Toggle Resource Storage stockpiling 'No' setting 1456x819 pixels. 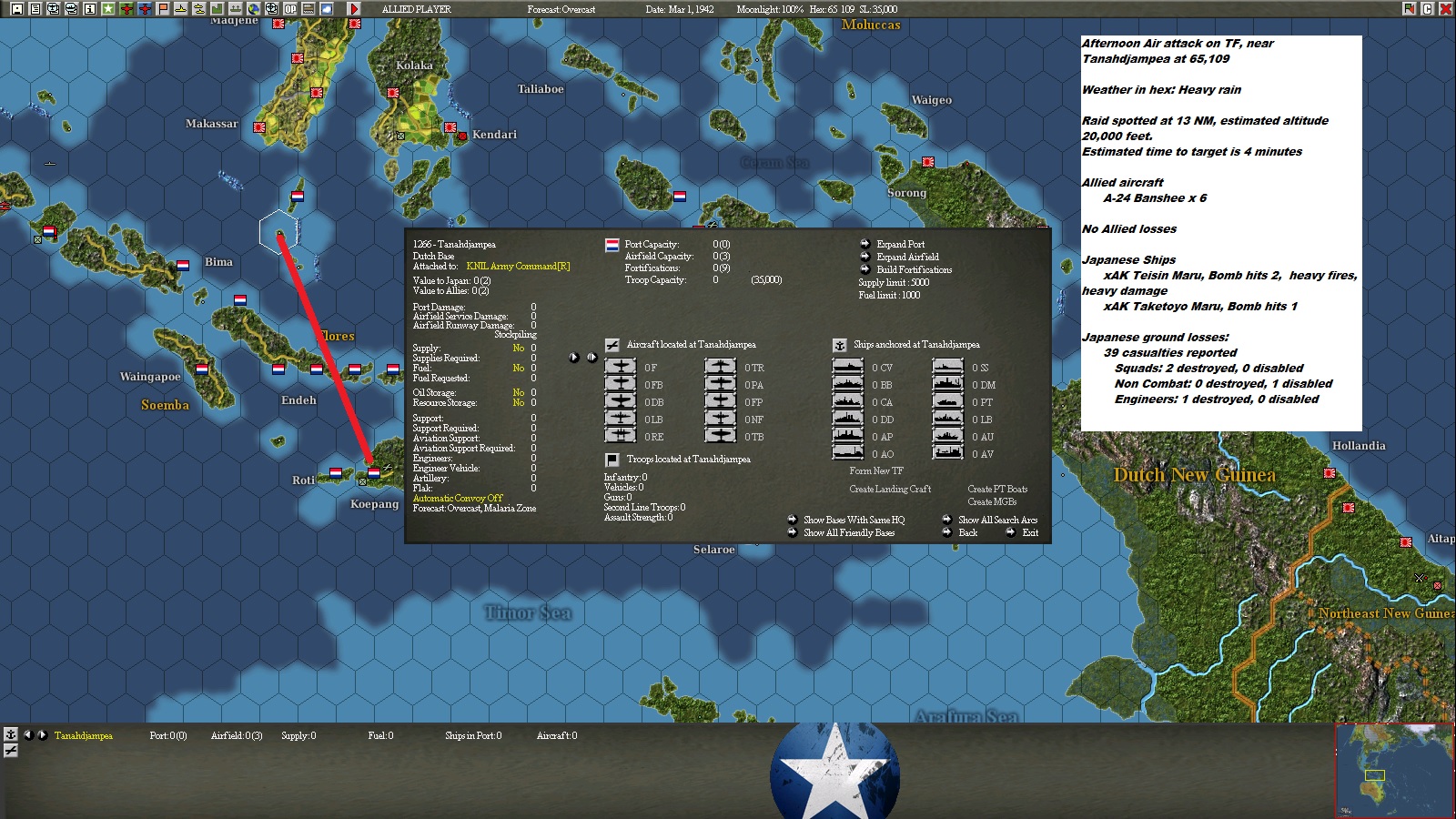pyautogui.click(x=519, y=402)
